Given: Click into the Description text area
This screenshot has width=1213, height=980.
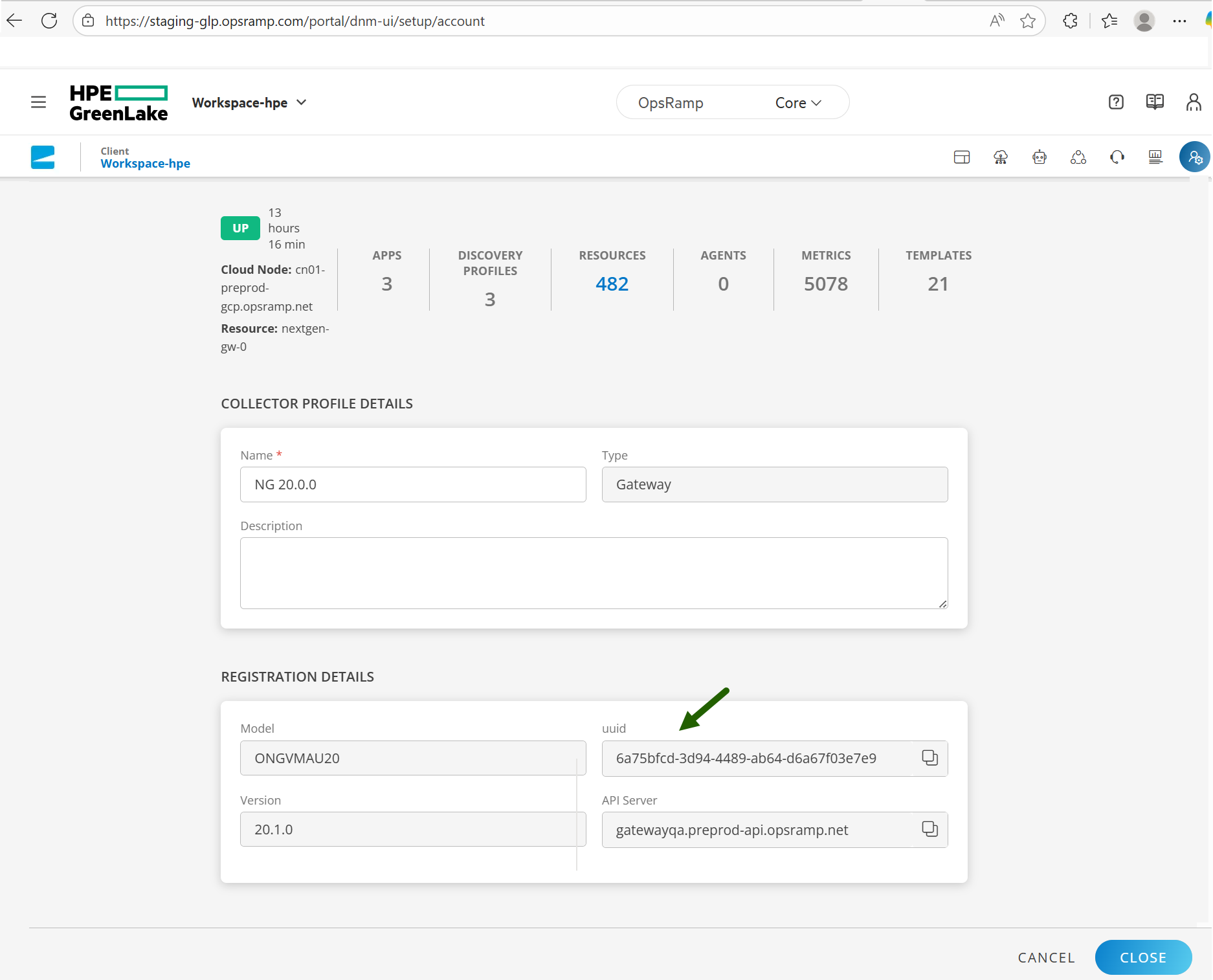Looking at the screenshot, I should pyautogui.click(x=594, y=573).
